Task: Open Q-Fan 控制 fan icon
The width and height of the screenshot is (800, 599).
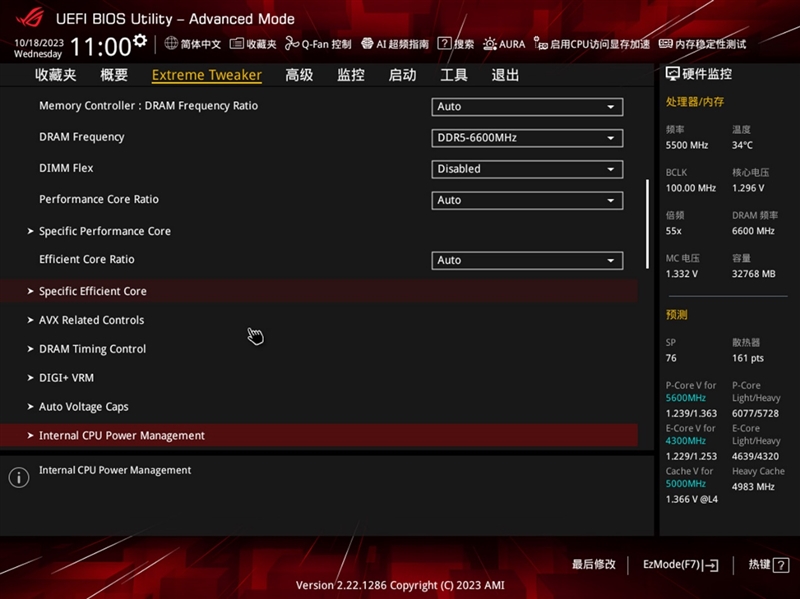Action: pos(292,44)
